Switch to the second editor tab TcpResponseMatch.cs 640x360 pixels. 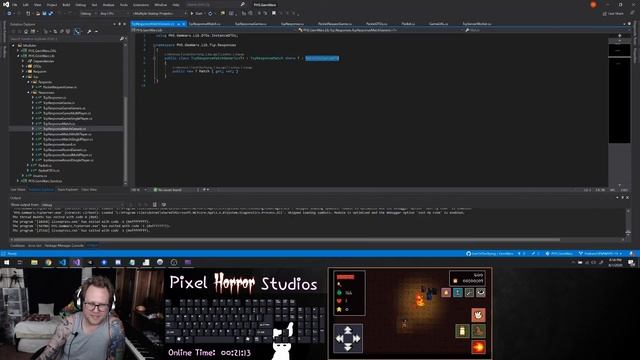click(205, 24)
